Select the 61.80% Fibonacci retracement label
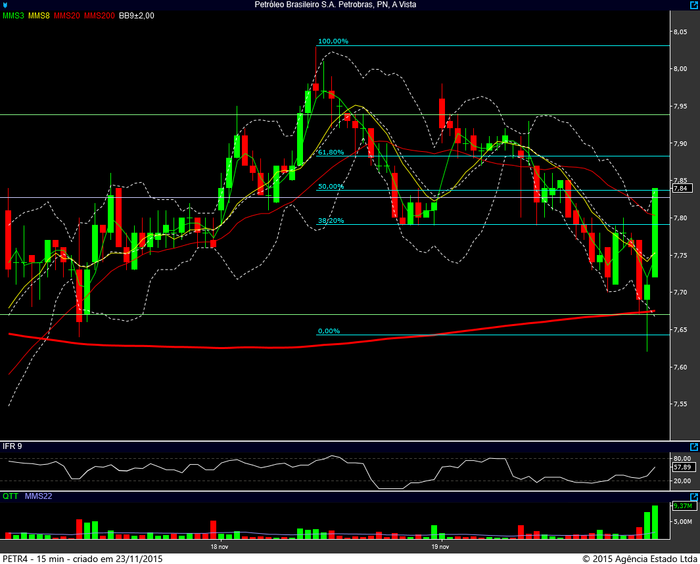The image size is (700, 564). pos(330,152)
